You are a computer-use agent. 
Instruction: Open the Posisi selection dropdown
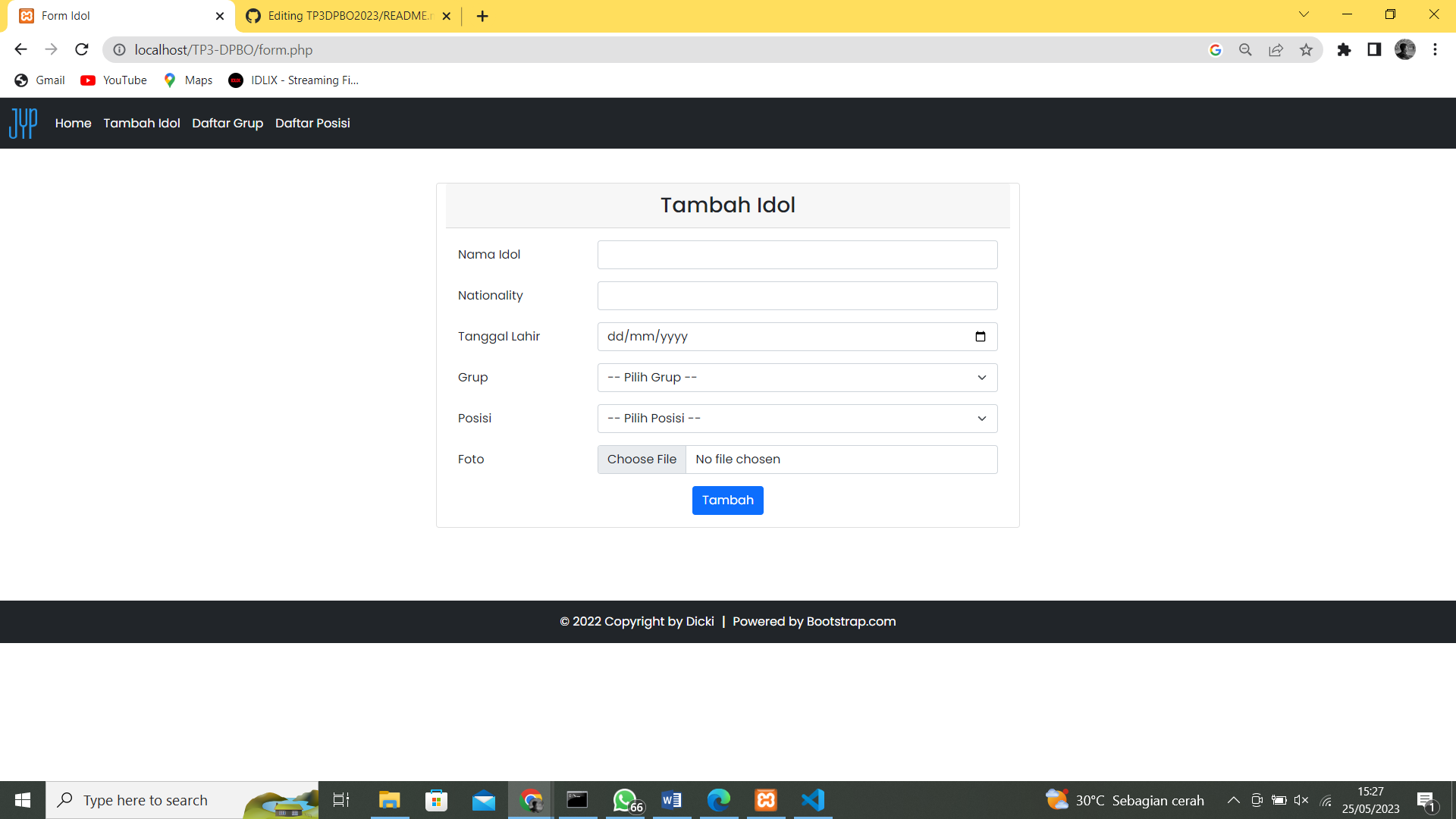coord(797,418)
